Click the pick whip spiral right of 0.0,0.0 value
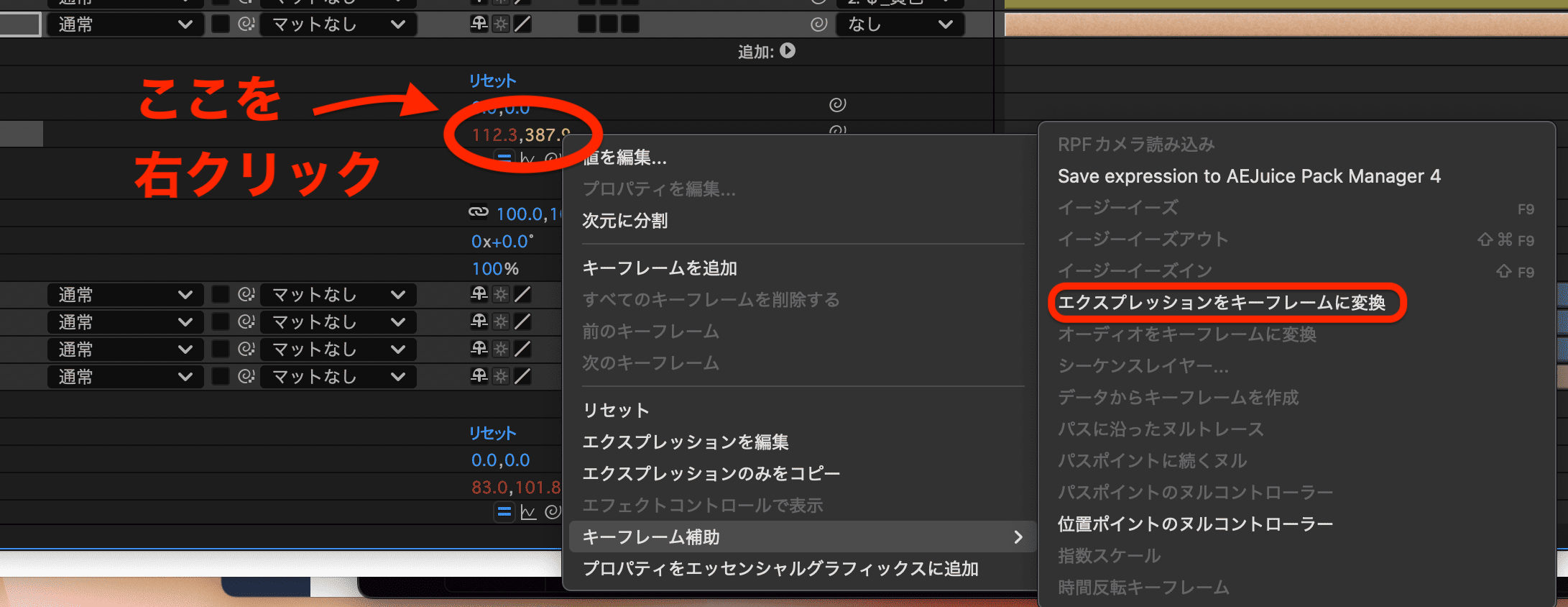 [837, 105]
